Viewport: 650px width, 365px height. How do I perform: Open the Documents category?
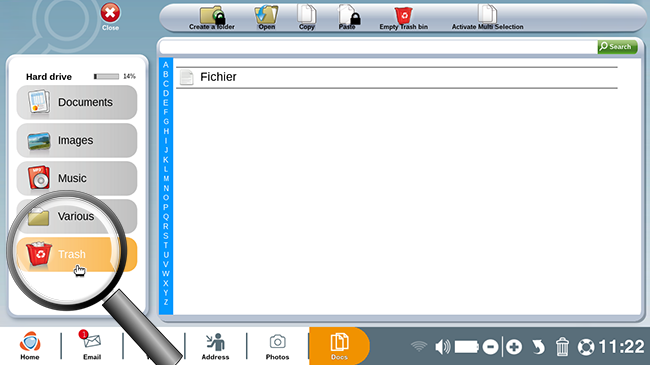(77, 102)
